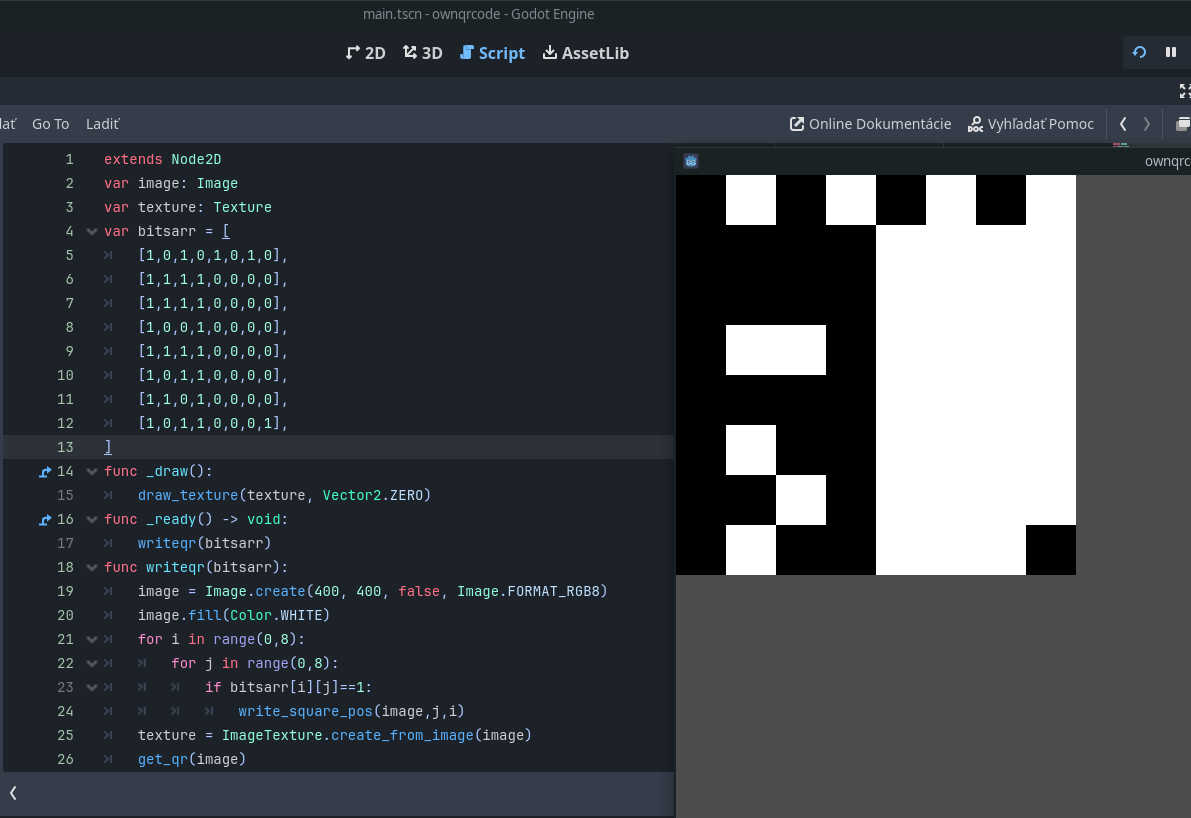
Task: Click the reload/restart project icon
Action: (1139, 53)
